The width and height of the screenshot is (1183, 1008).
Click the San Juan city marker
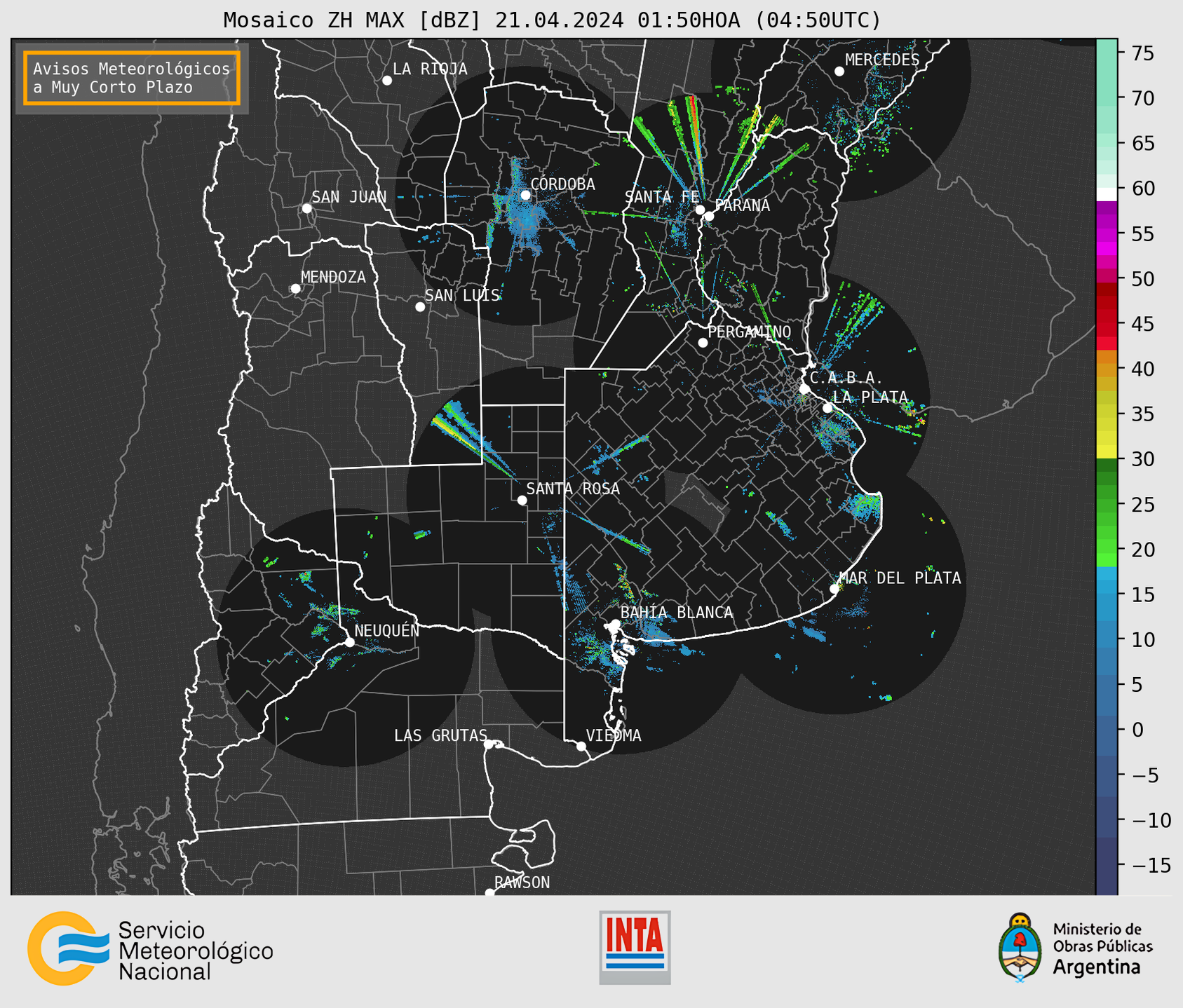point(306,208)
